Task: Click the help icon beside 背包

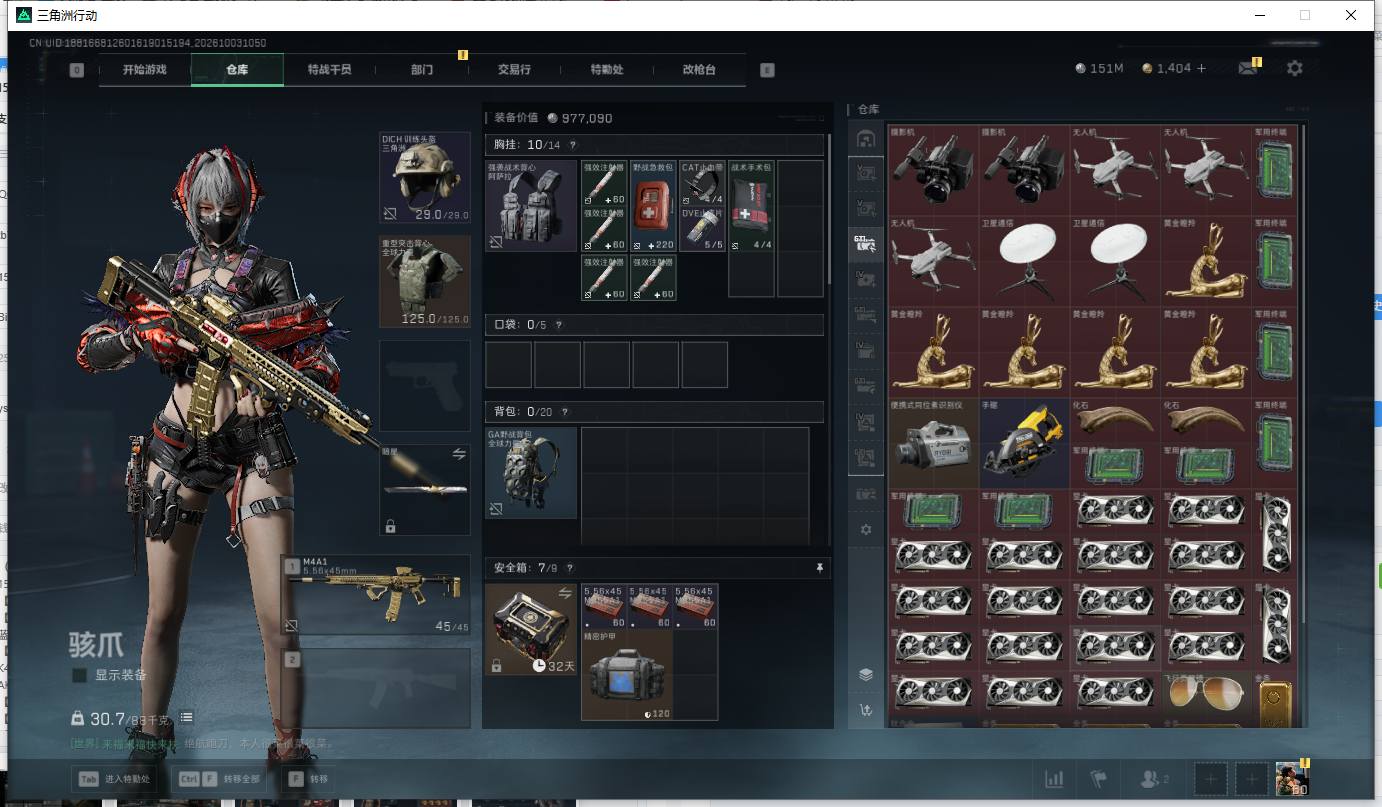Action: click(565, 412)
